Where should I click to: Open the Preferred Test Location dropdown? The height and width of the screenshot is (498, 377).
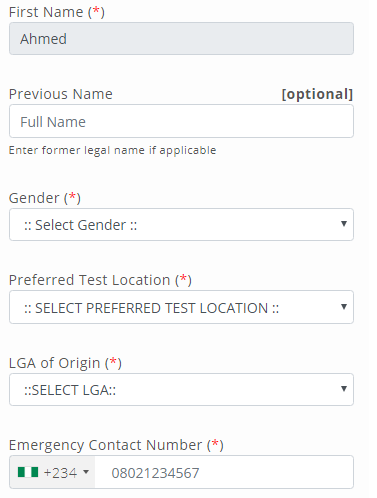point(181,307)
